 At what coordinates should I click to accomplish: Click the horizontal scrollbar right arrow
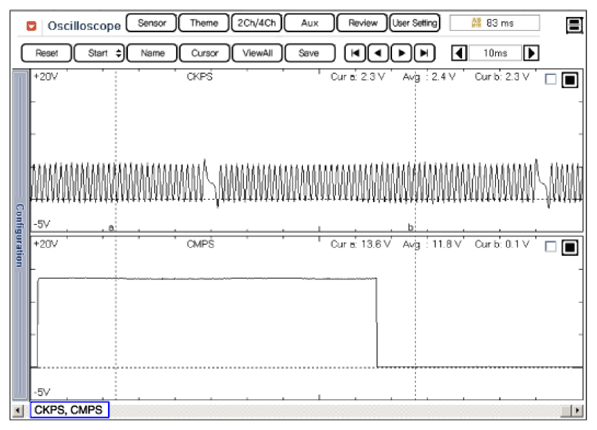(x=578, y=410)
